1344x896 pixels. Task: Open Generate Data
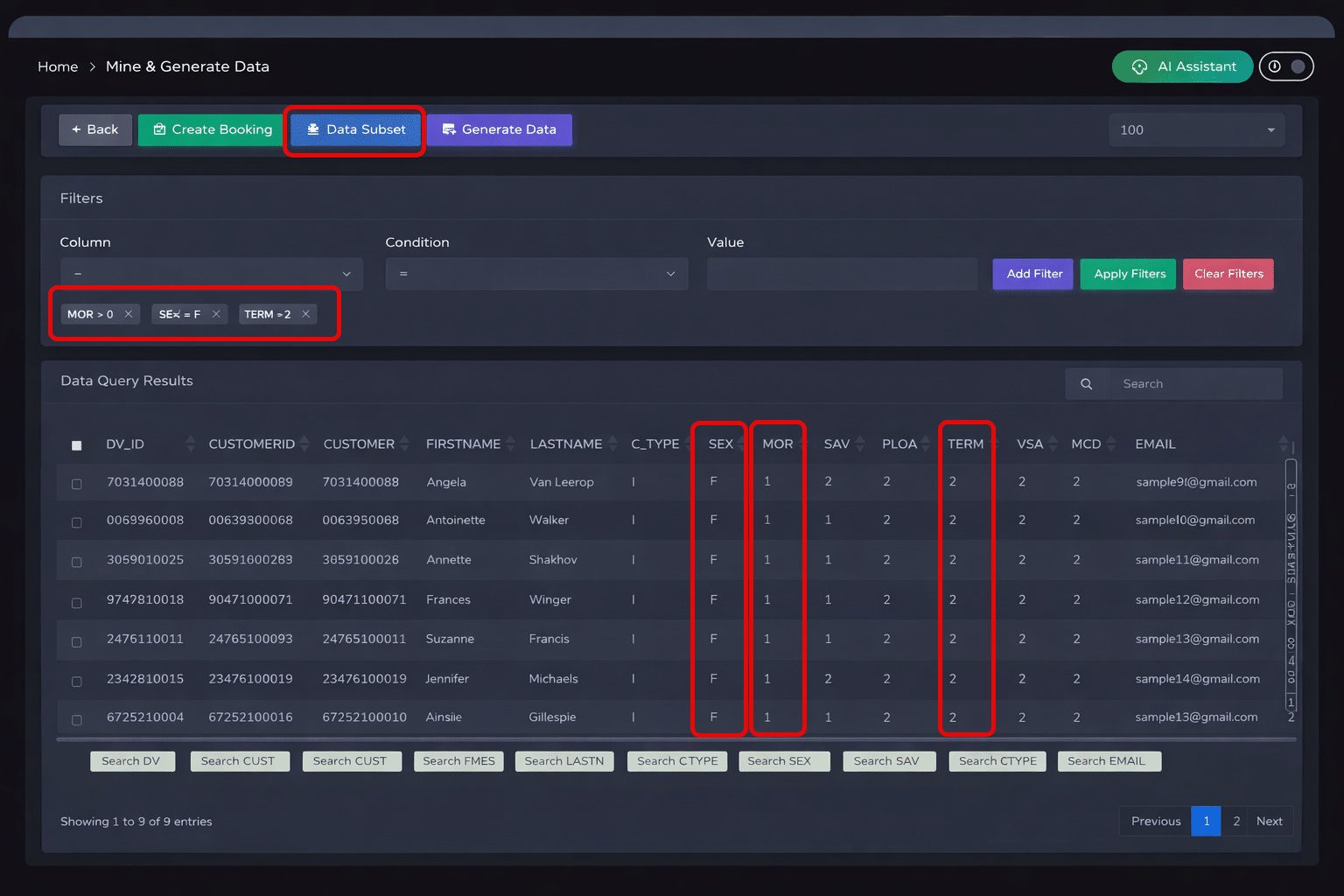click(499, 129)
